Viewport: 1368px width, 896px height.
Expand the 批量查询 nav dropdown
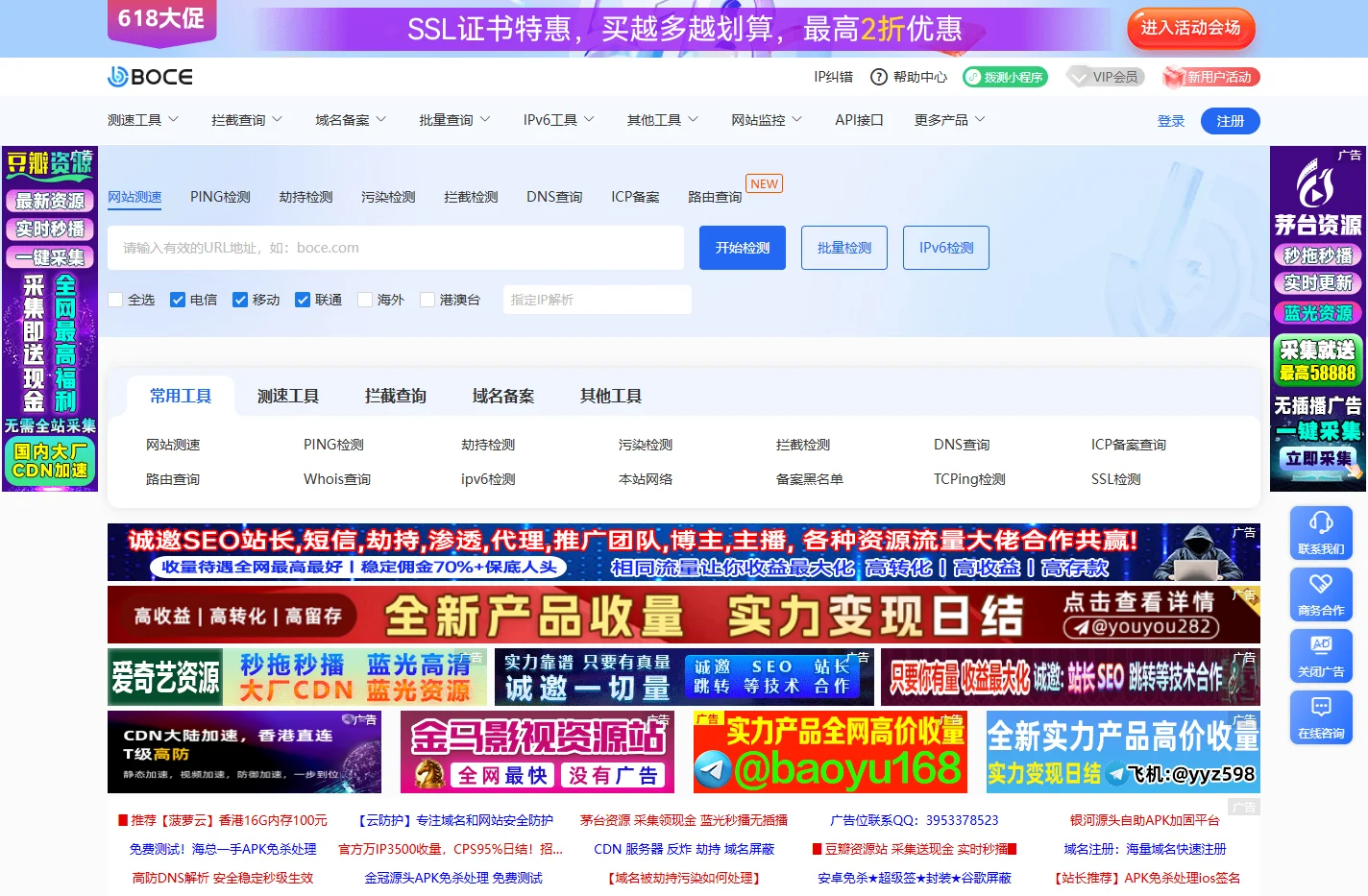pyautogui.click(x=454, y=120)
